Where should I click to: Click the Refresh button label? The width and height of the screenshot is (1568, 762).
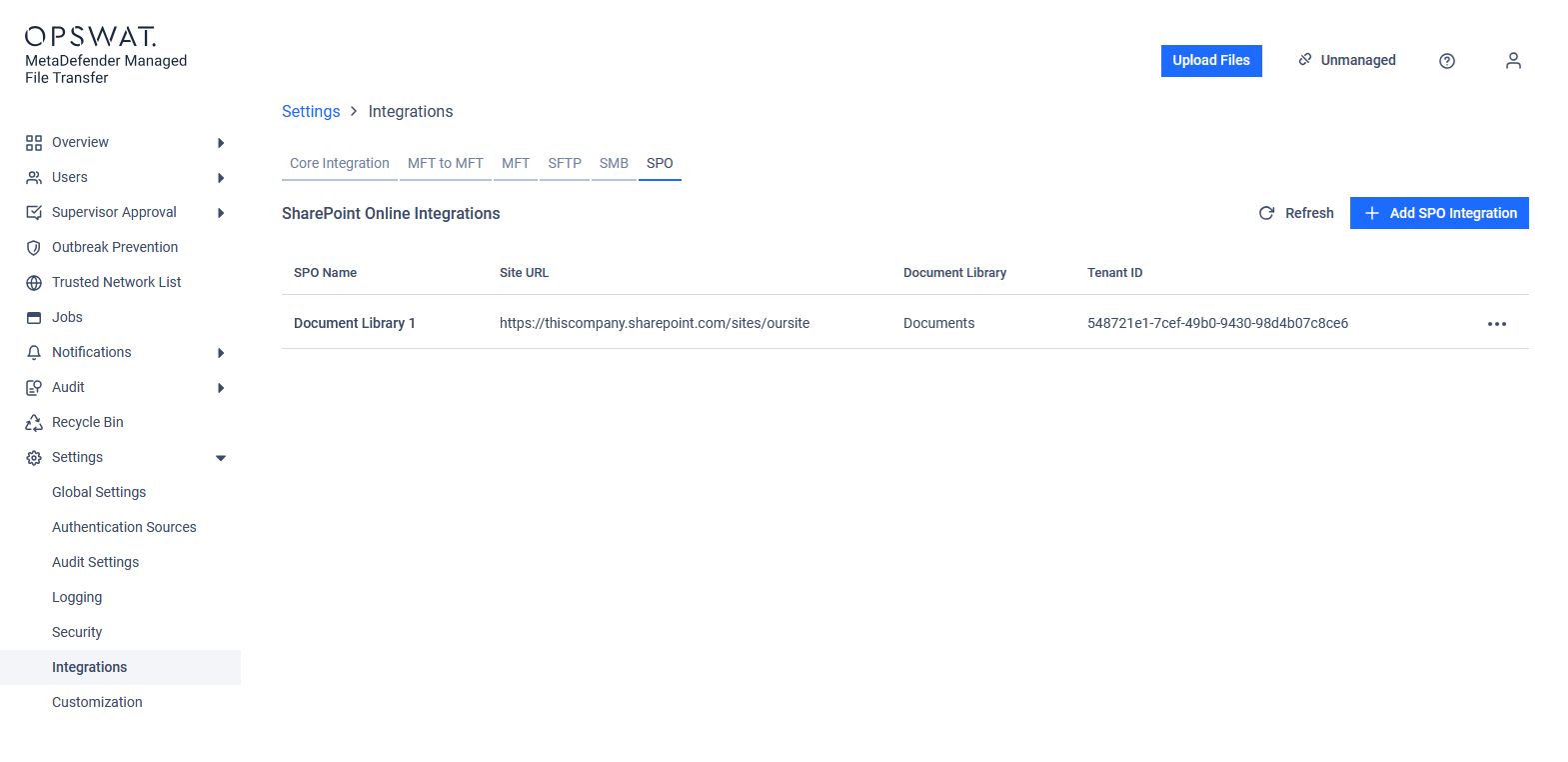pos(1309,213)
